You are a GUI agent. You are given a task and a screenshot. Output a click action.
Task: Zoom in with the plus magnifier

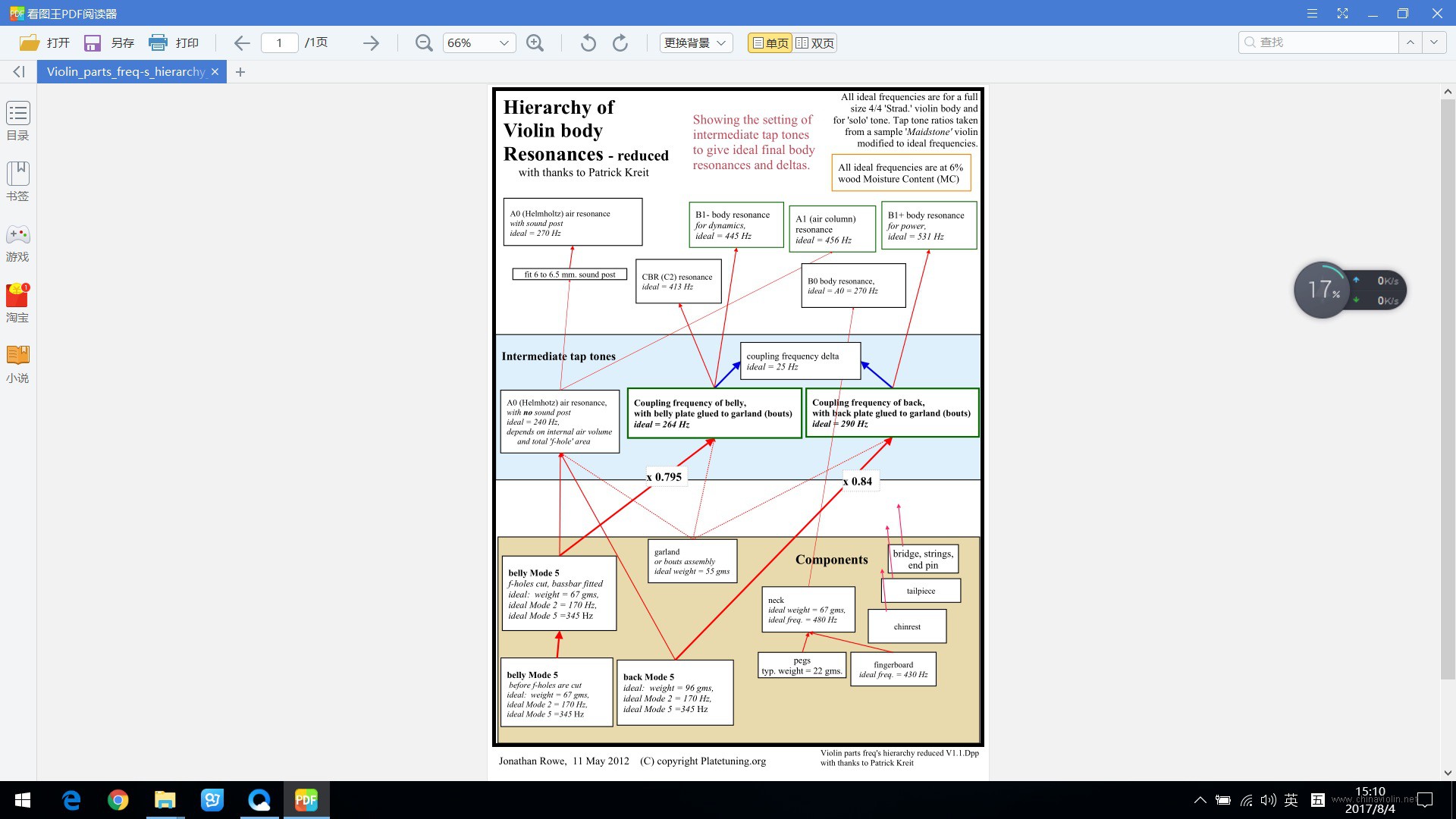point(535,43)
